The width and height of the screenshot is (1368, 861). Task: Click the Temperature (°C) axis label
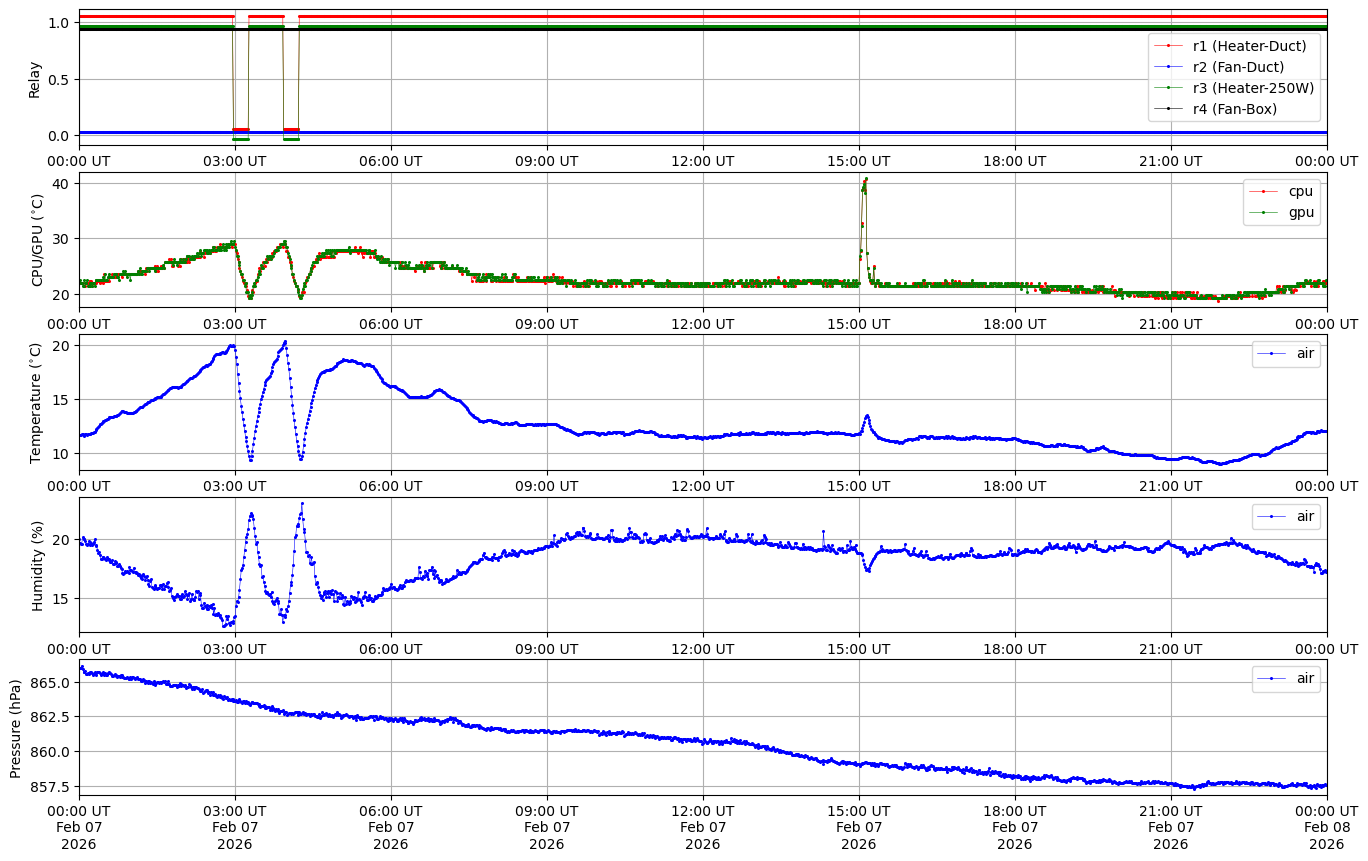tap(37, 402)
